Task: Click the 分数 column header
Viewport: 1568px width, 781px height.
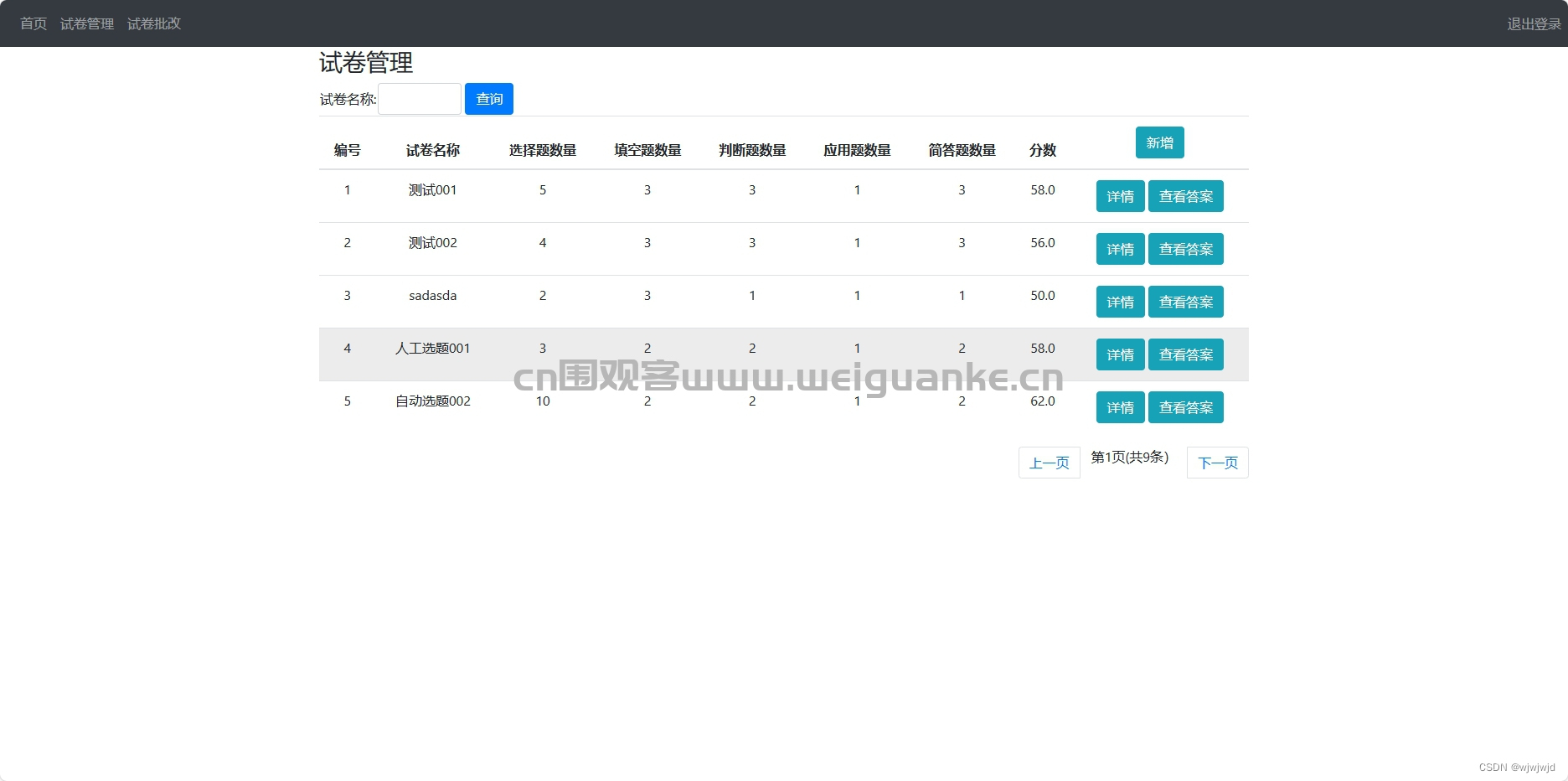Action: pyautogui.click(x=1043, y=150)
